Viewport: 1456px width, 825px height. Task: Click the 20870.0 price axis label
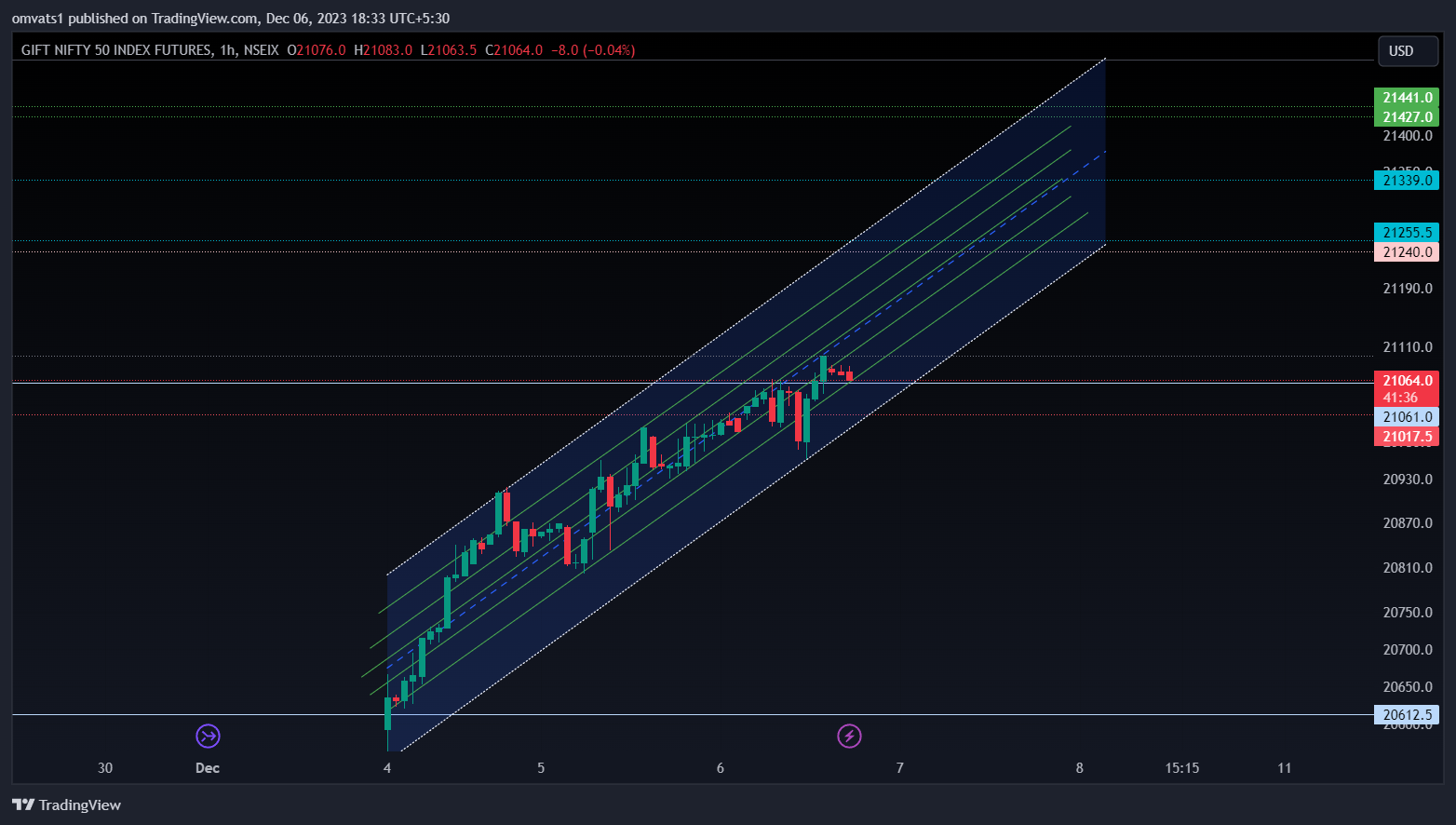tap(1408, 523)
